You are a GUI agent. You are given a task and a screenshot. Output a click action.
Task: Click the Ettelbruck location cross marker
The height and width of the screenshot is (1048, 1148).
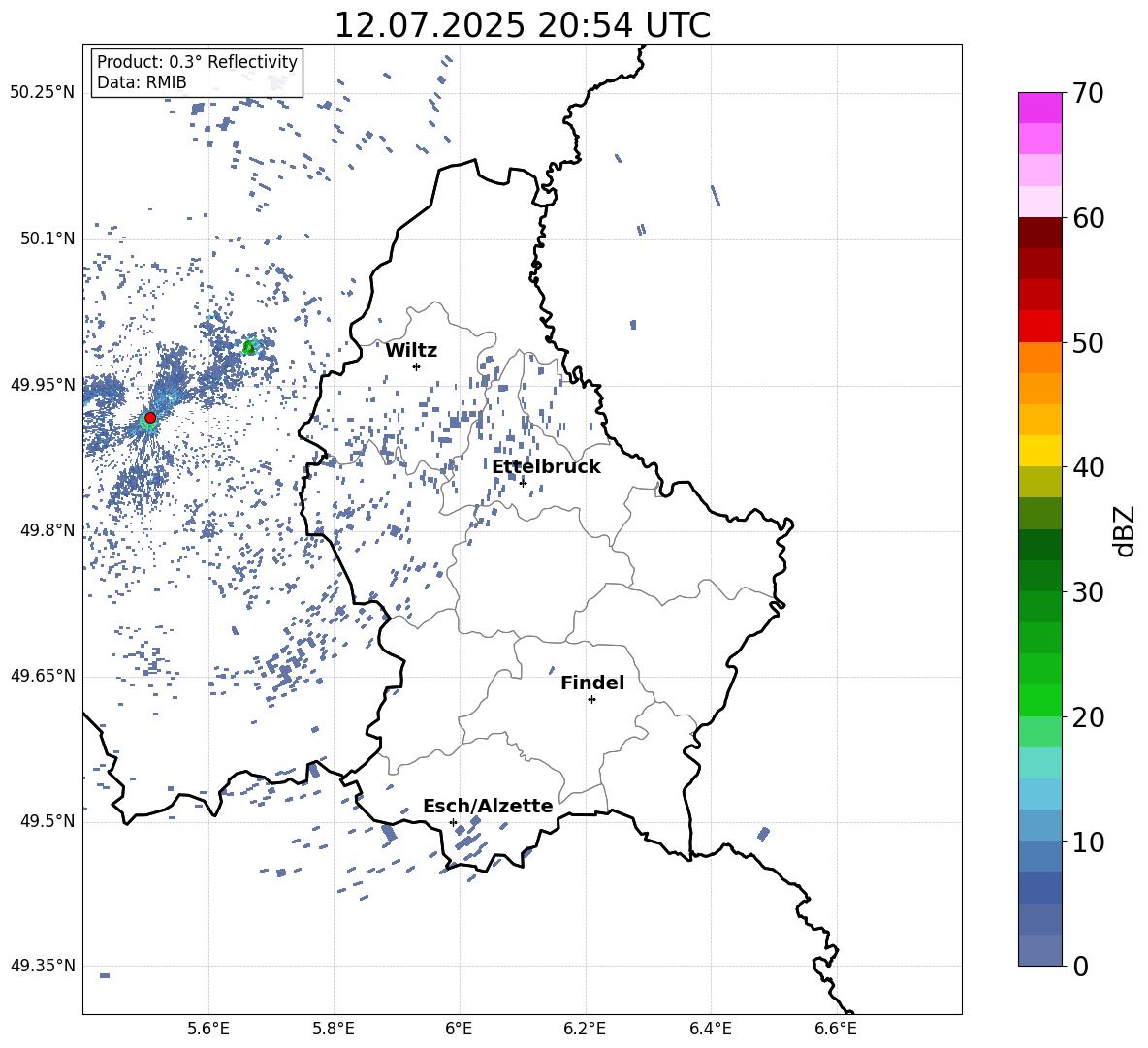(523, 482)
